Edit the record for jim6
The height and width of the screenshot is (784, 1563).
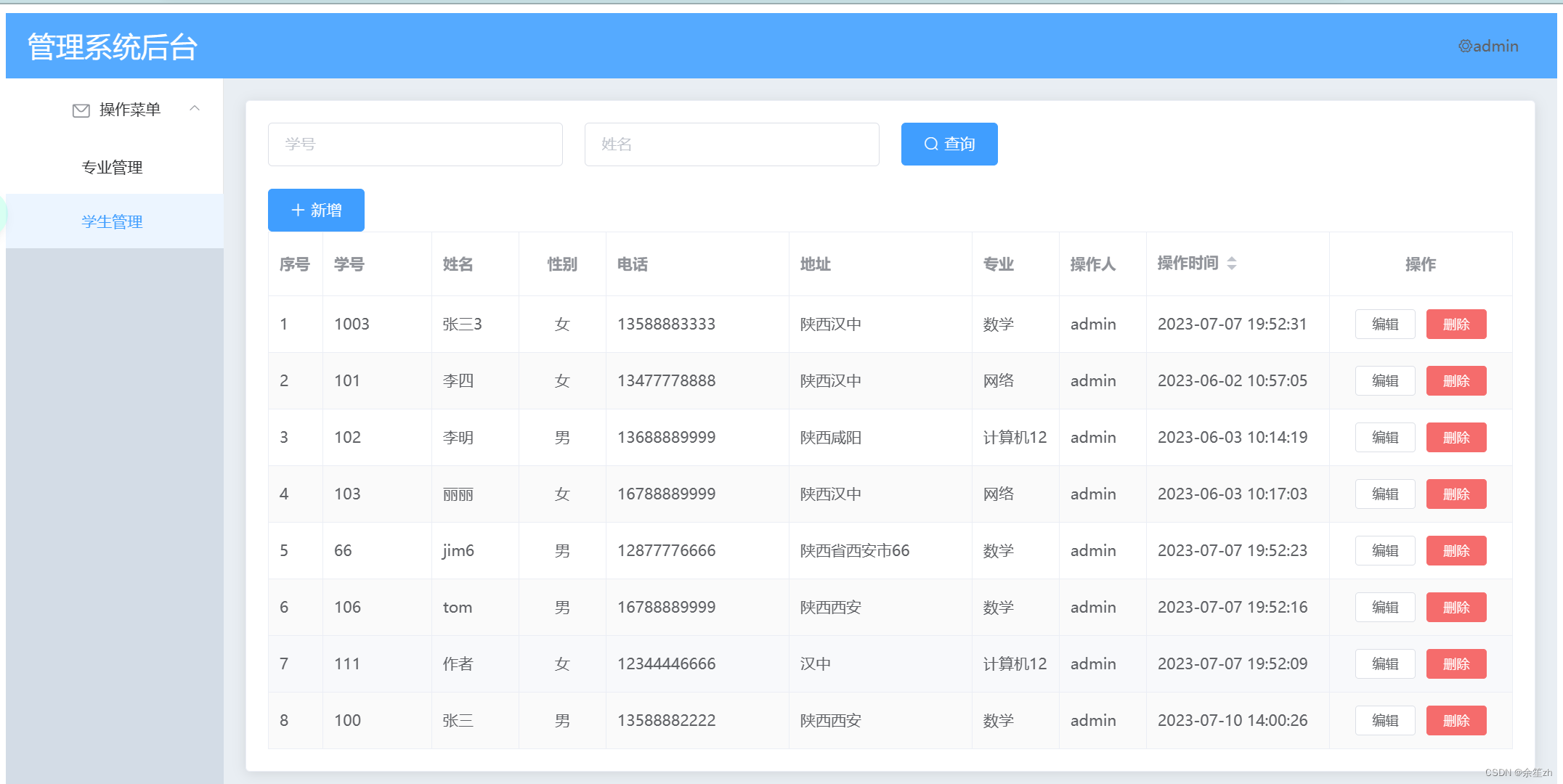1384,550
